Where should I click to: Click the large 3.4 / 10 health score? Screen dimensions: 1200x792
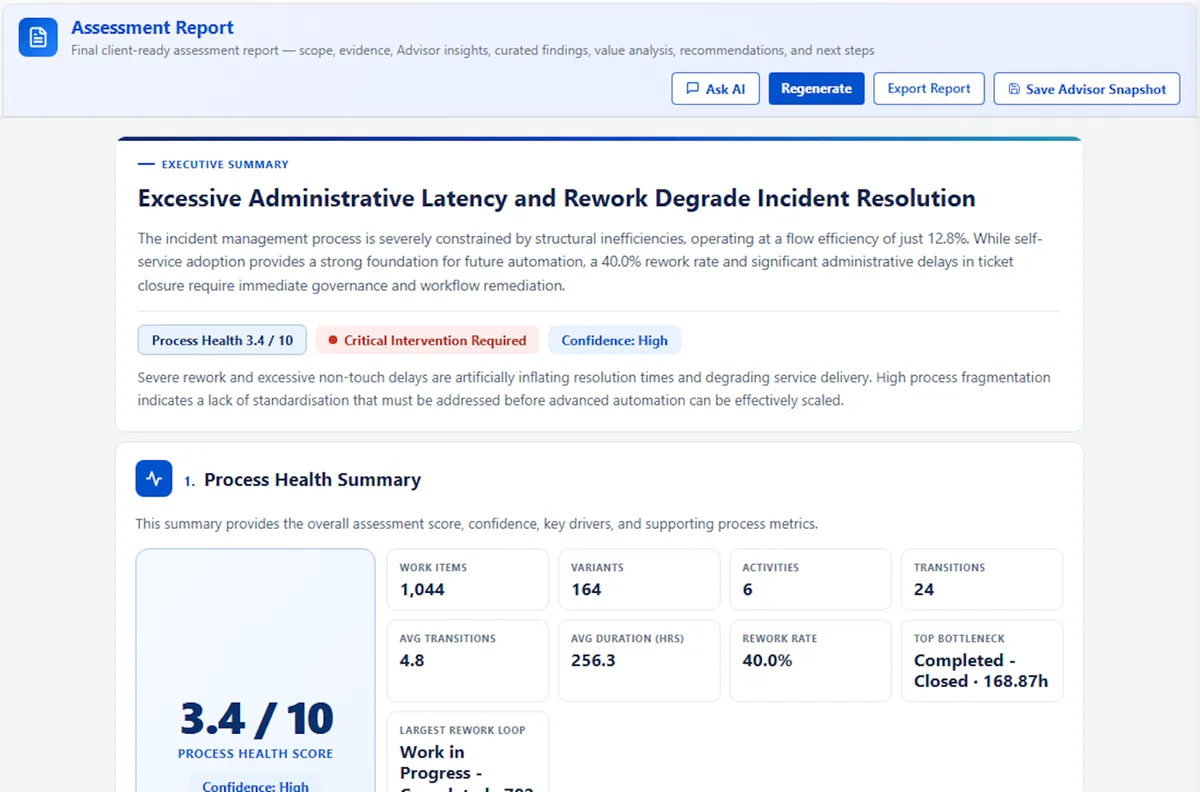[256, 718]
